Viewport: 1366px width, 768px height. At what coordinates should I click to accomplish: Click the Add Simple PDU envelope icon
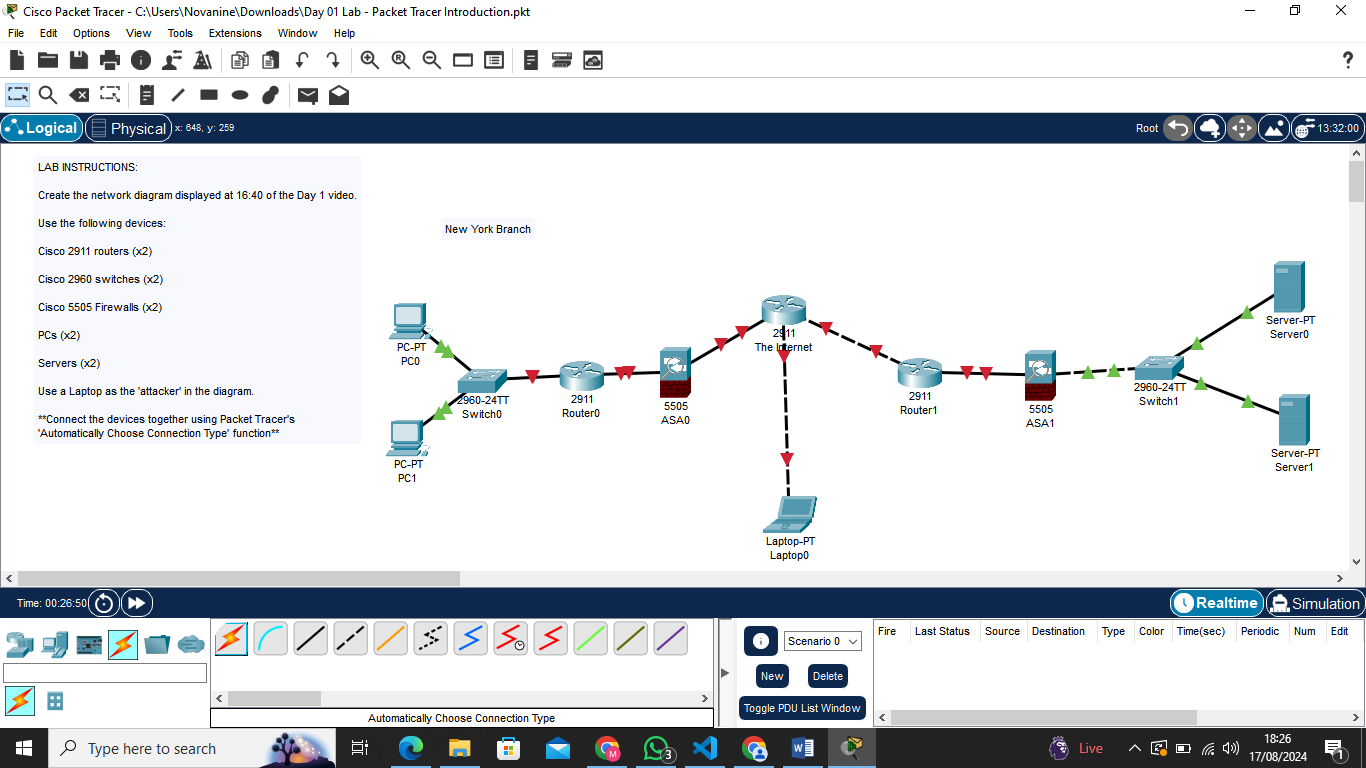pos(308,95)
